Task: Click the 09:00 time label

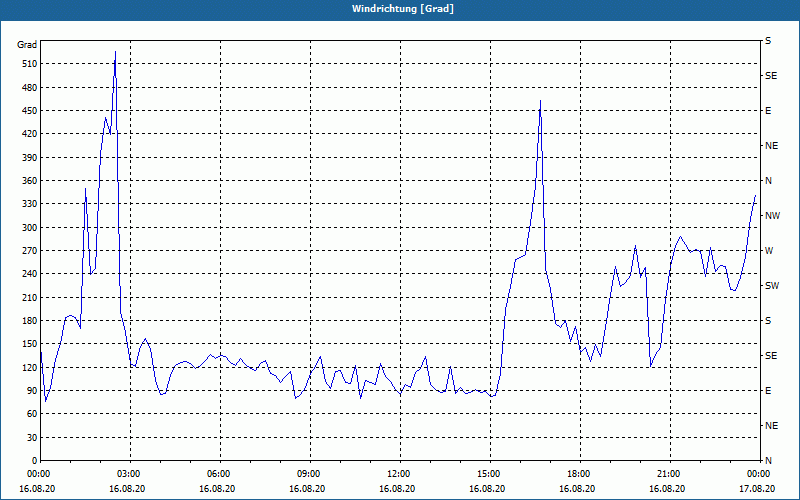Action: click(x=310, y=474)
